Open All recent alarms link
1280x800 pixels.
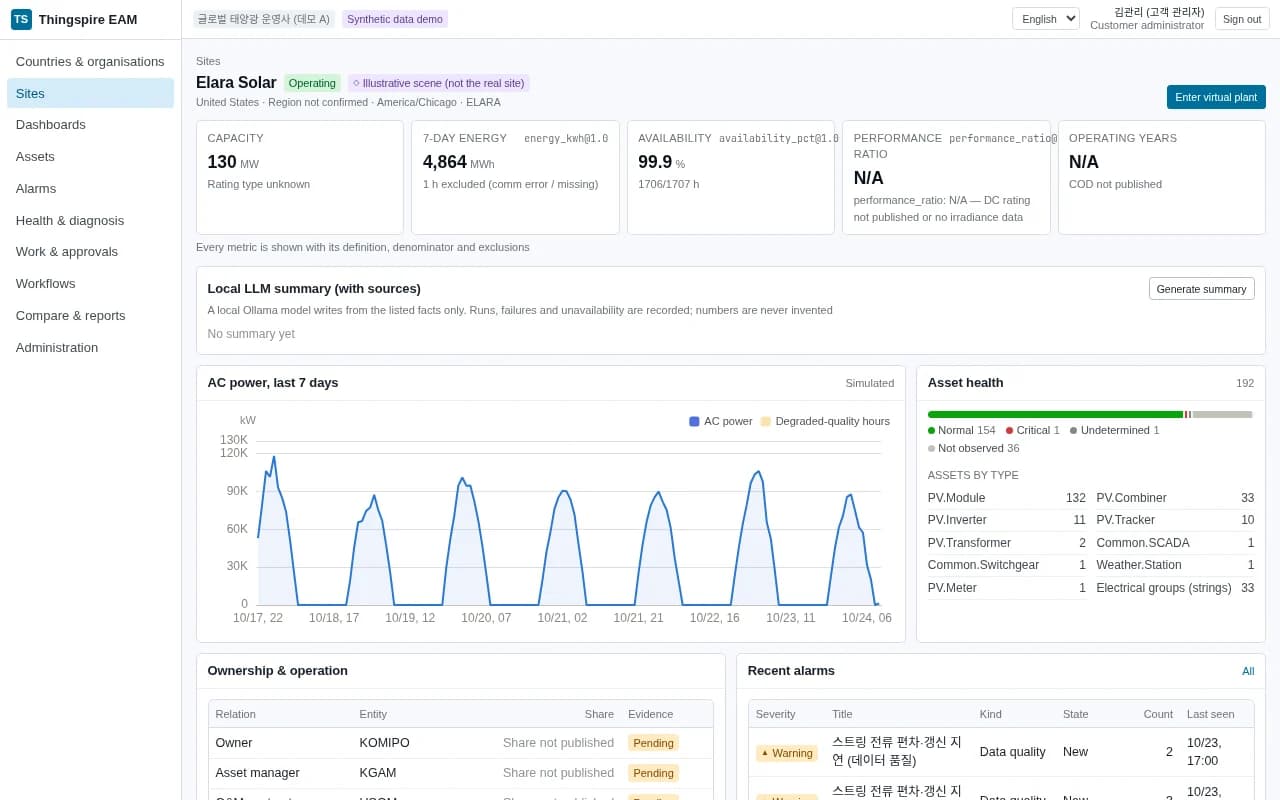click(x=1248, y=671)
